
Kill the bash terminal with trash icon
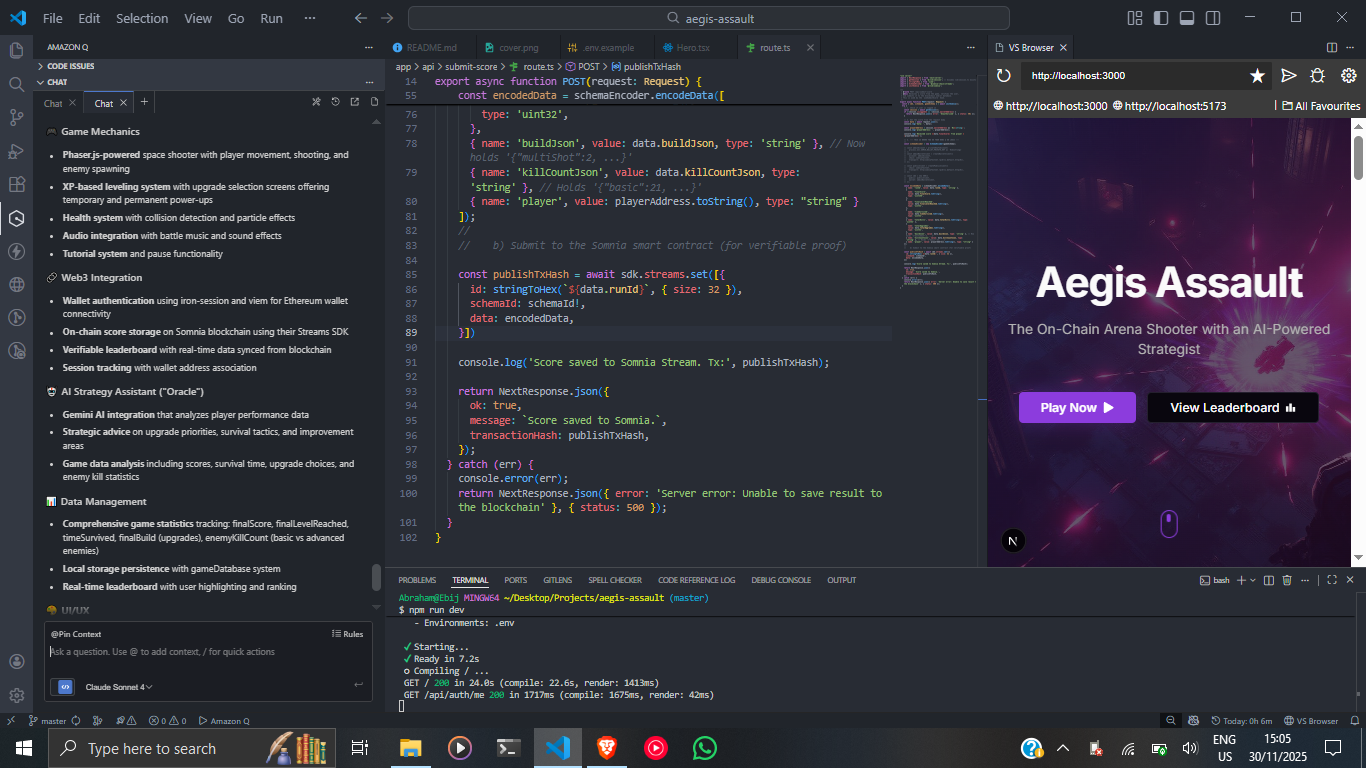(1287, 580)
